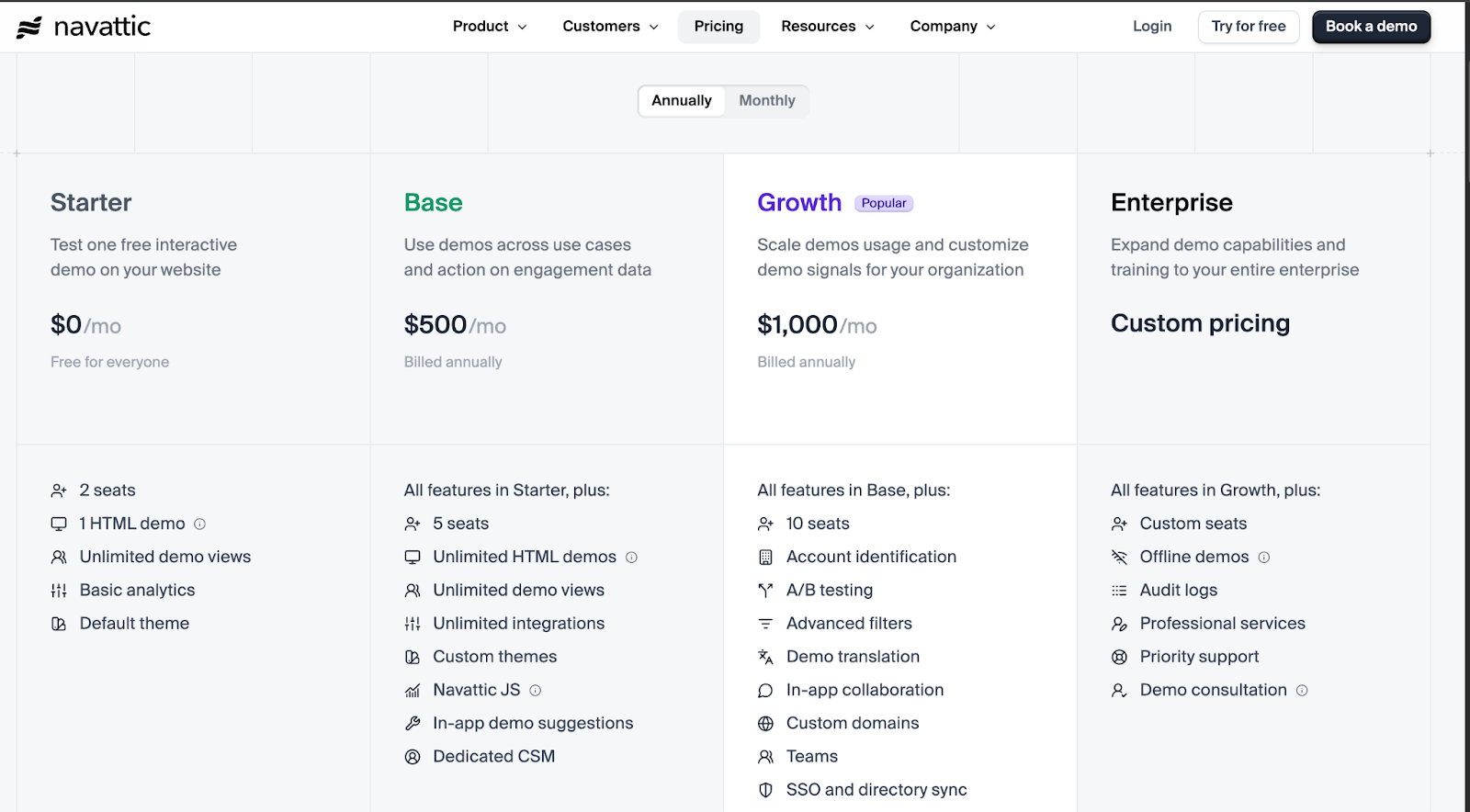Click the Custom seats feature text
This screenshot has height=812, width=1470.
point(1193,524)
